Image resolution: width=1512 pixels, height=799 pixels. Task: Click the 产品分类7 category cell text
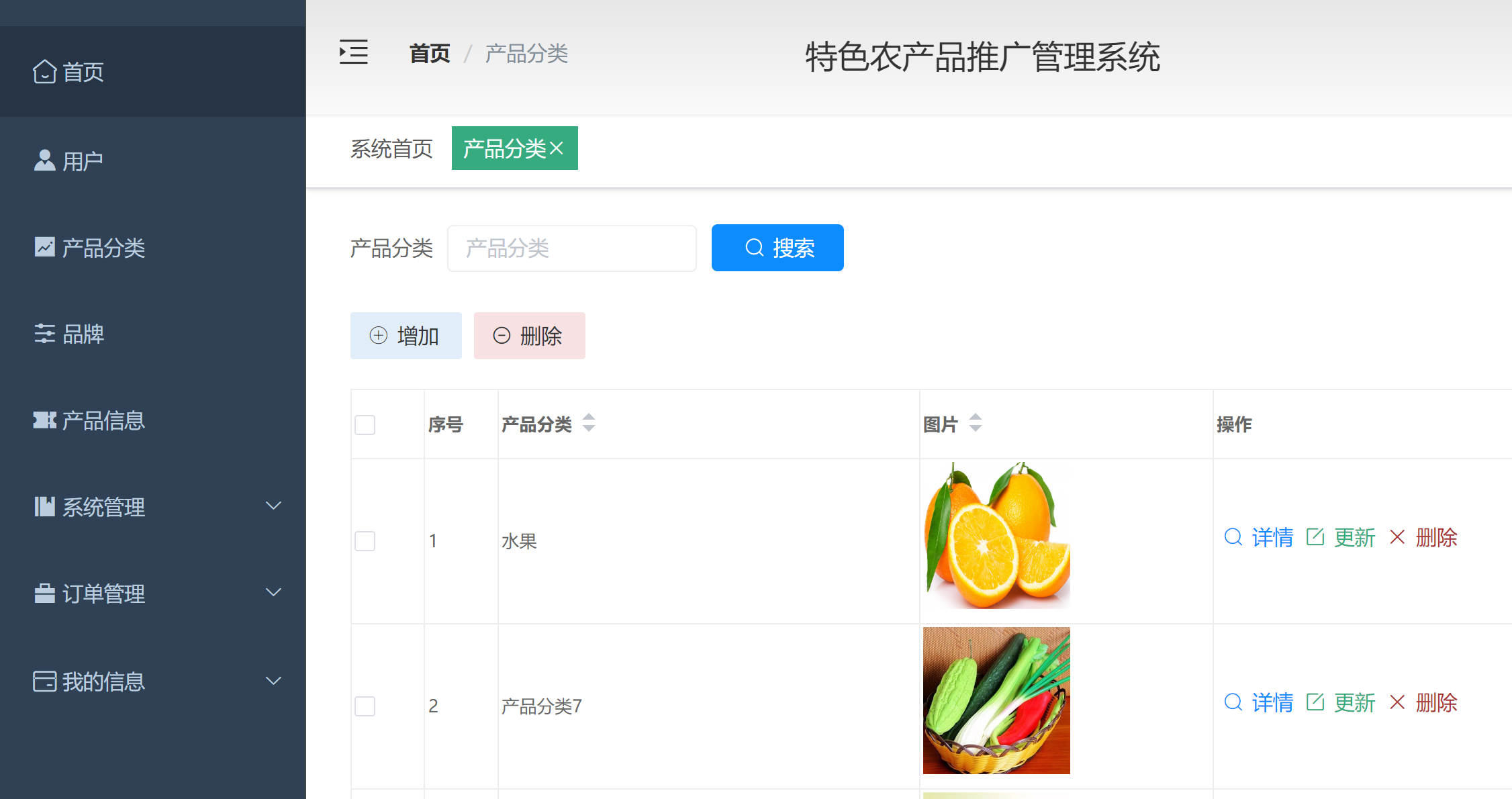click(542, 706)
